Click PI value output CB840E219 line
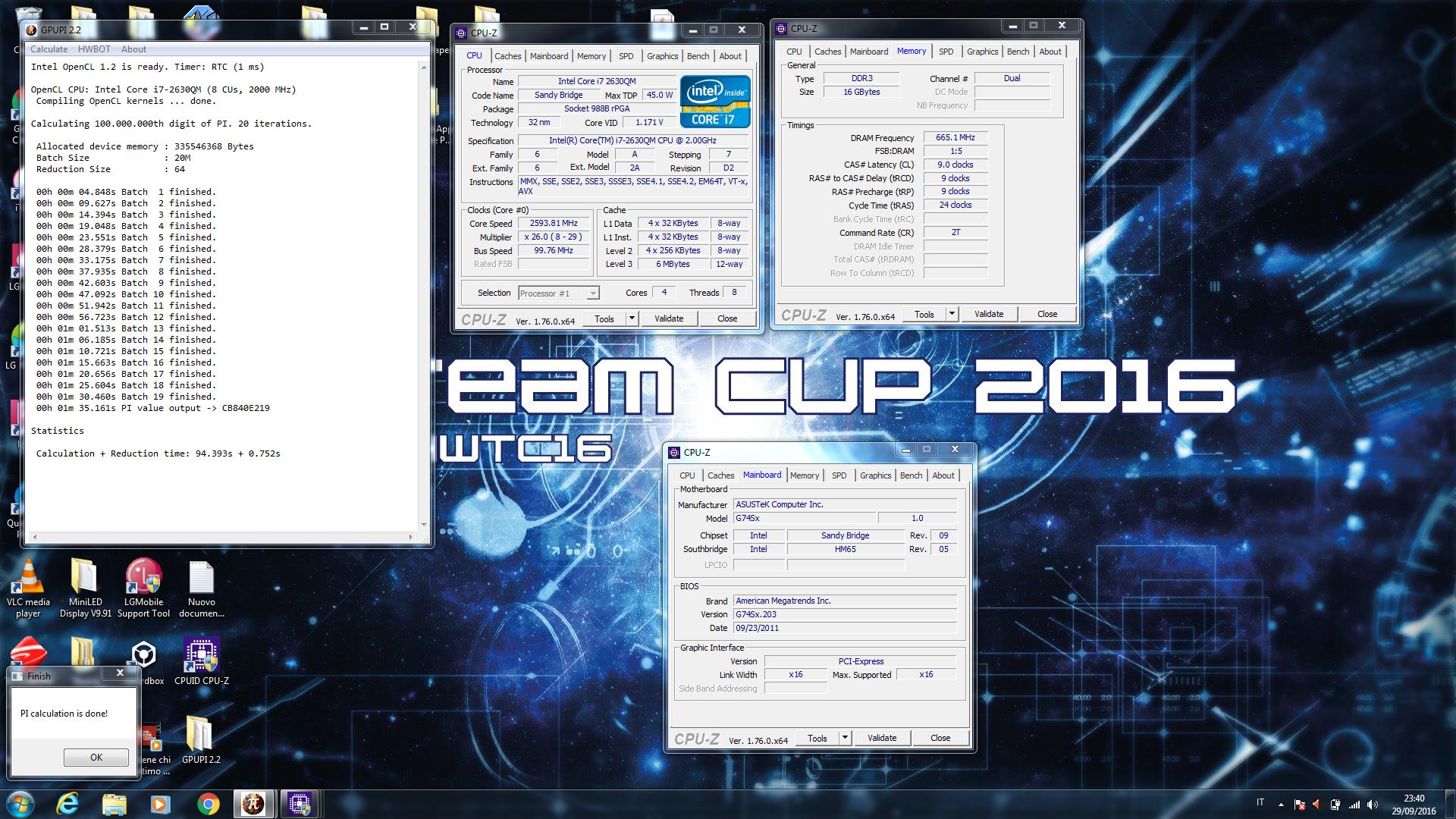Viewport: 1456px width, 819px height. [x=153, y=408]
